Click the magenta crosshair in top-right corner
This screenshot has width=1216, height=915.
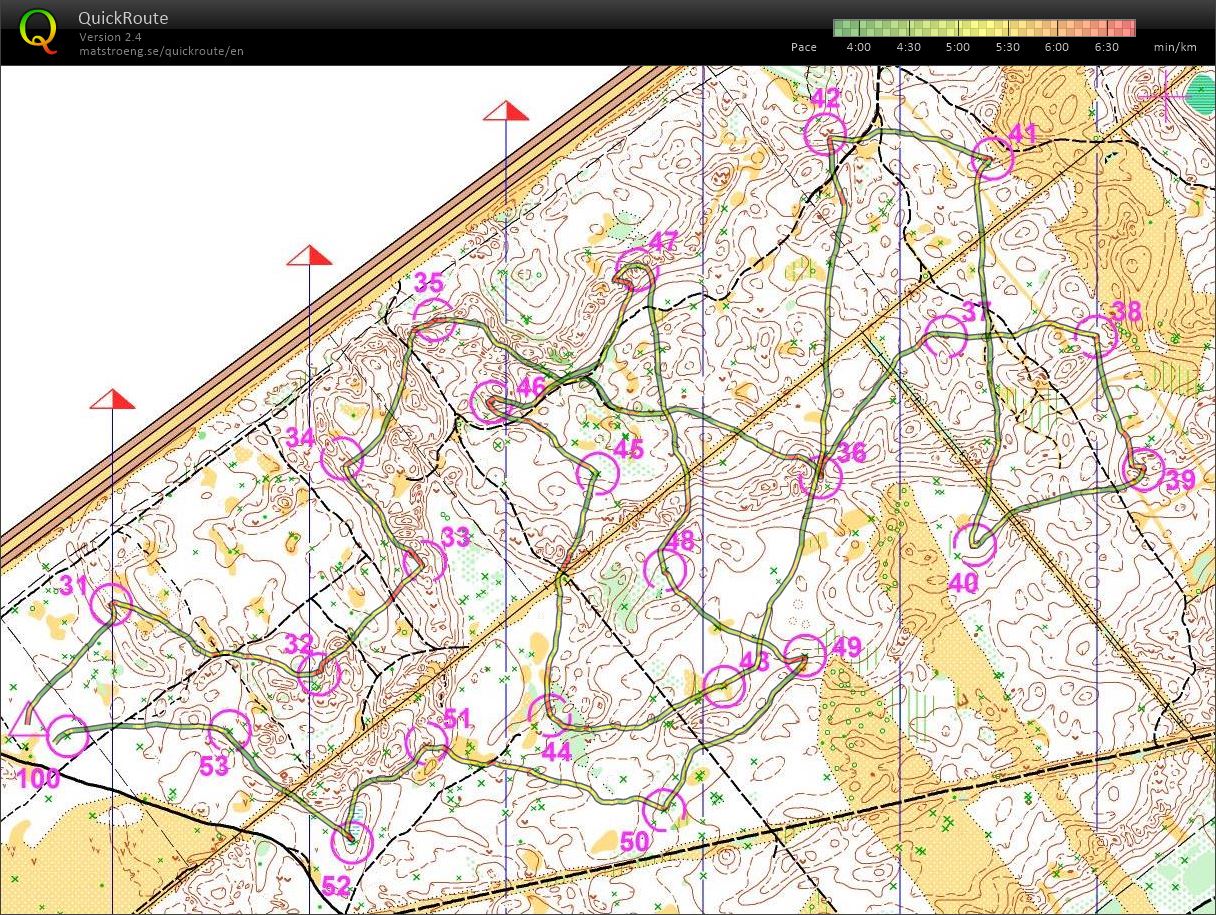pos(1167,97)
